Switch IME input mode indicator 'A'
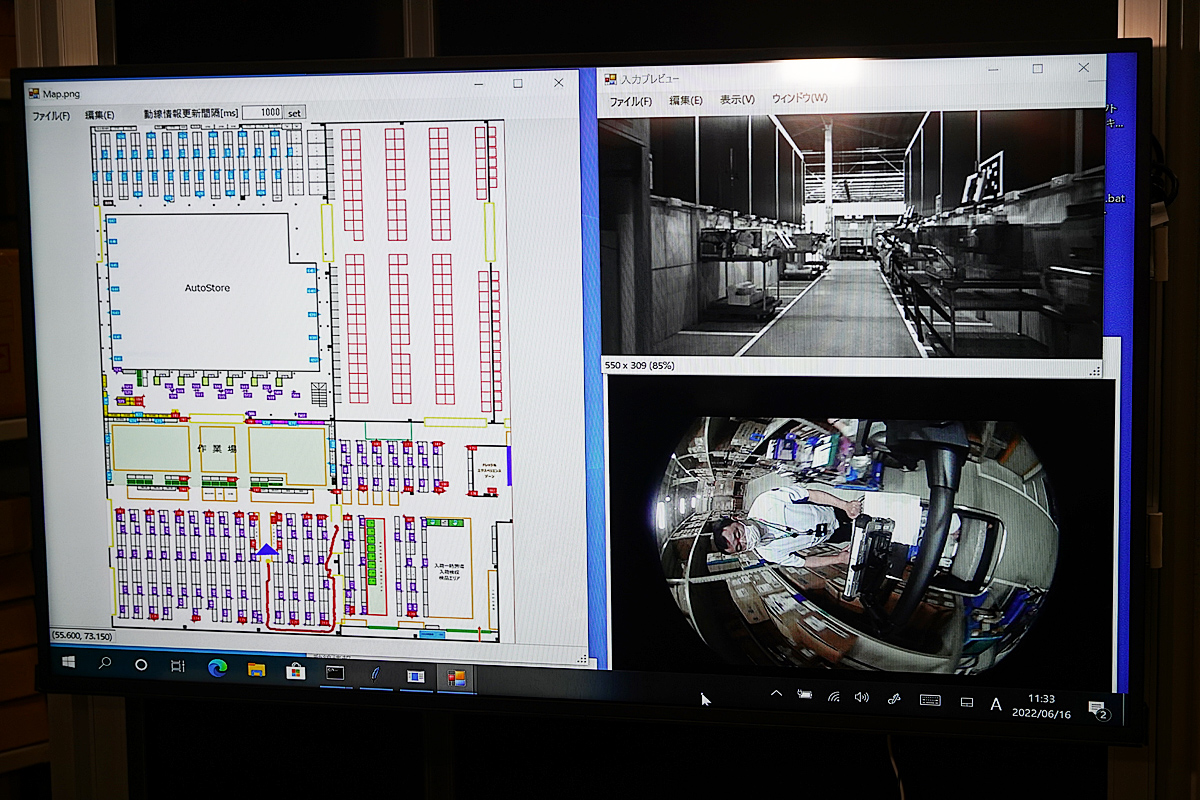Viewport: 1200px width, 800px height. coord(996,705)
